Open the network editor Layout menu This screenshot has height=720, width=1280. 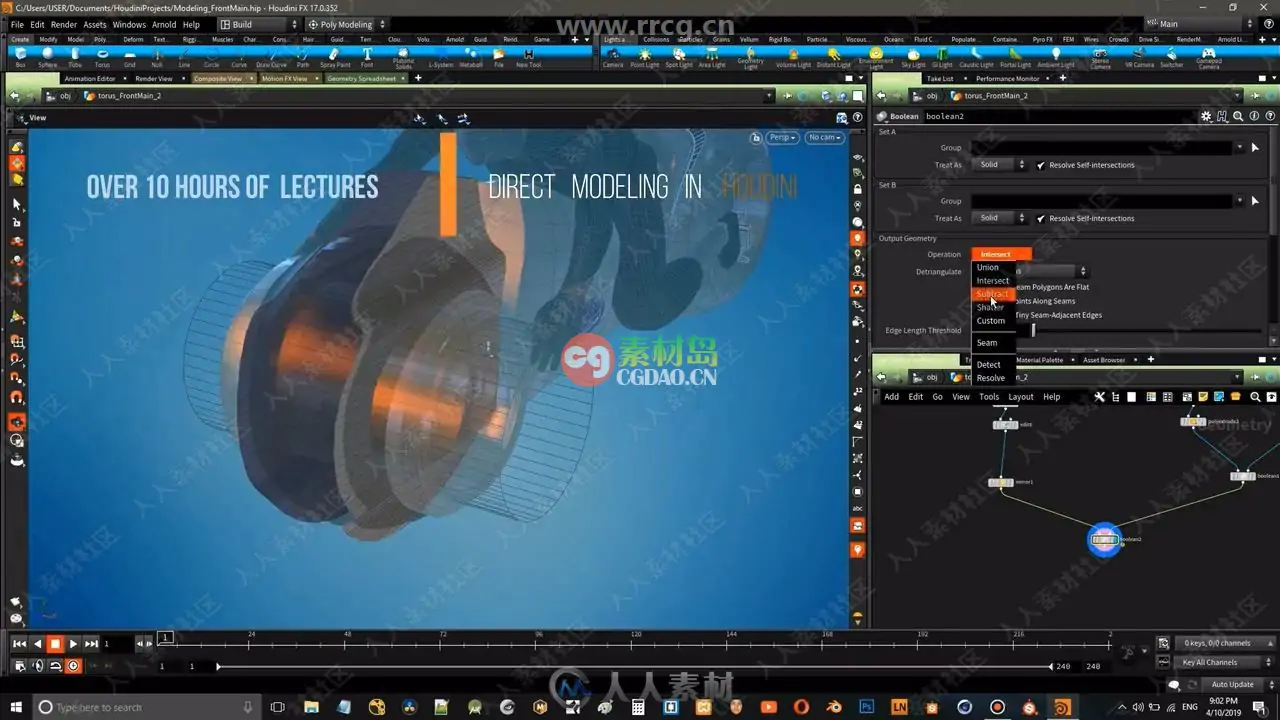coord(1021,397)
